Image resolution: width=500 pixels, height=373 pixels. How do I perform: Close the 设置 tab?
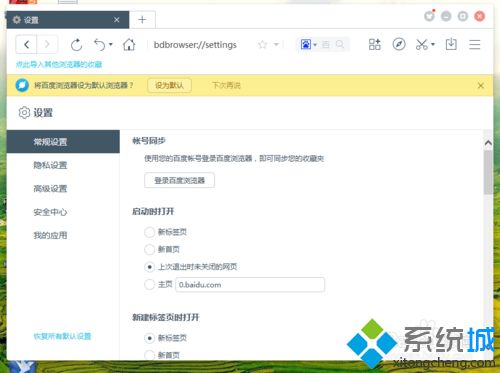[x=117, y=20]
